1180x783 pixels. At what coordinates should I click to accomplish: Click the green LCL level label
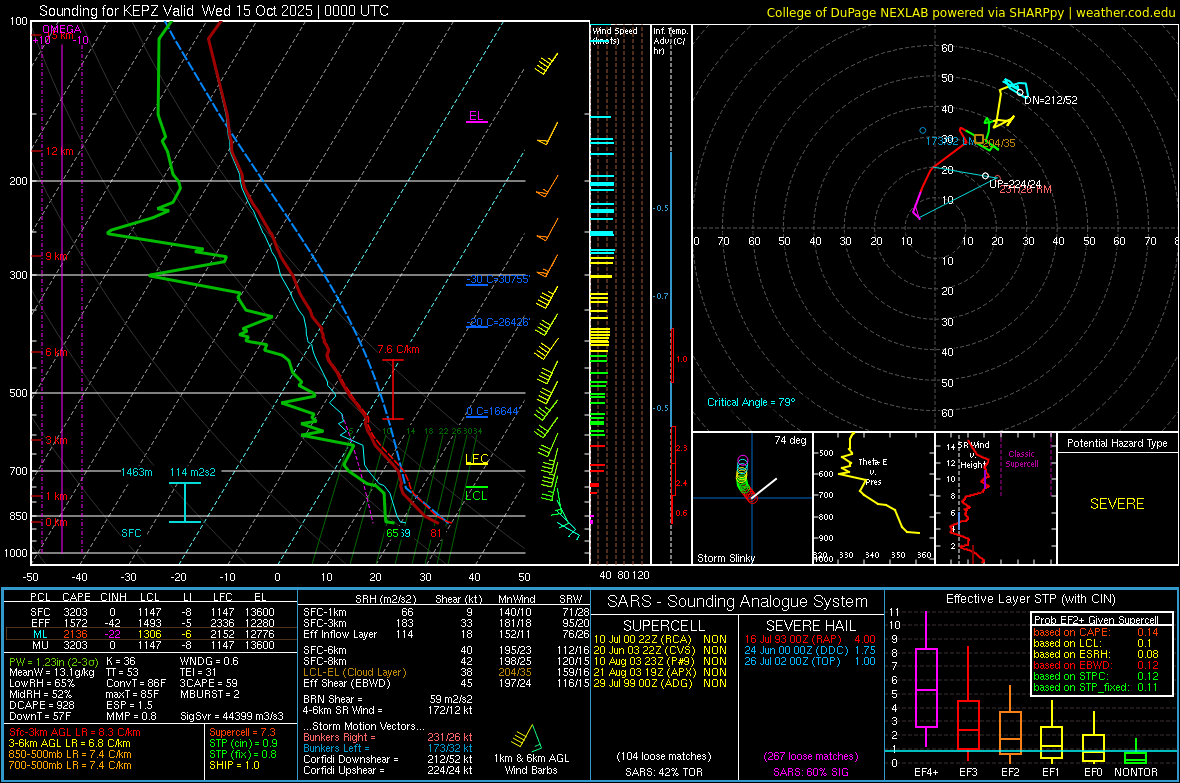(476, 495)
